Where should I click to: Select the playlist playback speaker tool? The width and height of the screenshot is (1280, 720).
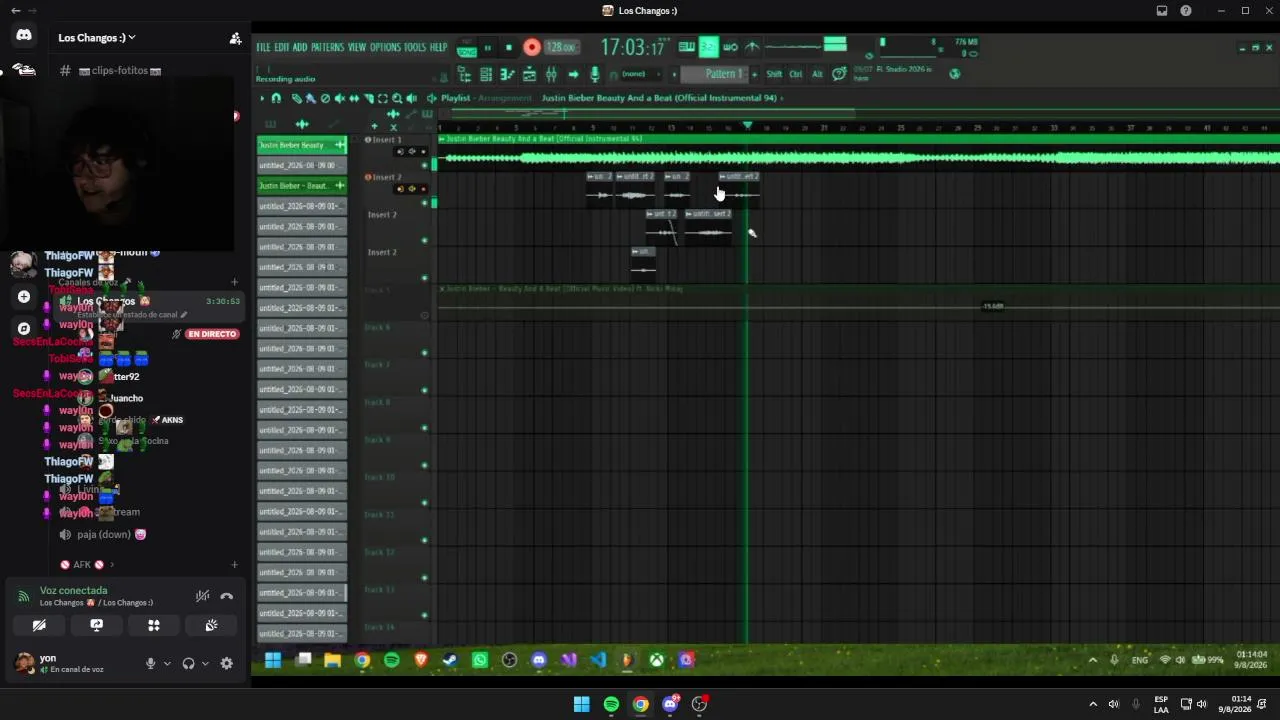coord(411,98)
